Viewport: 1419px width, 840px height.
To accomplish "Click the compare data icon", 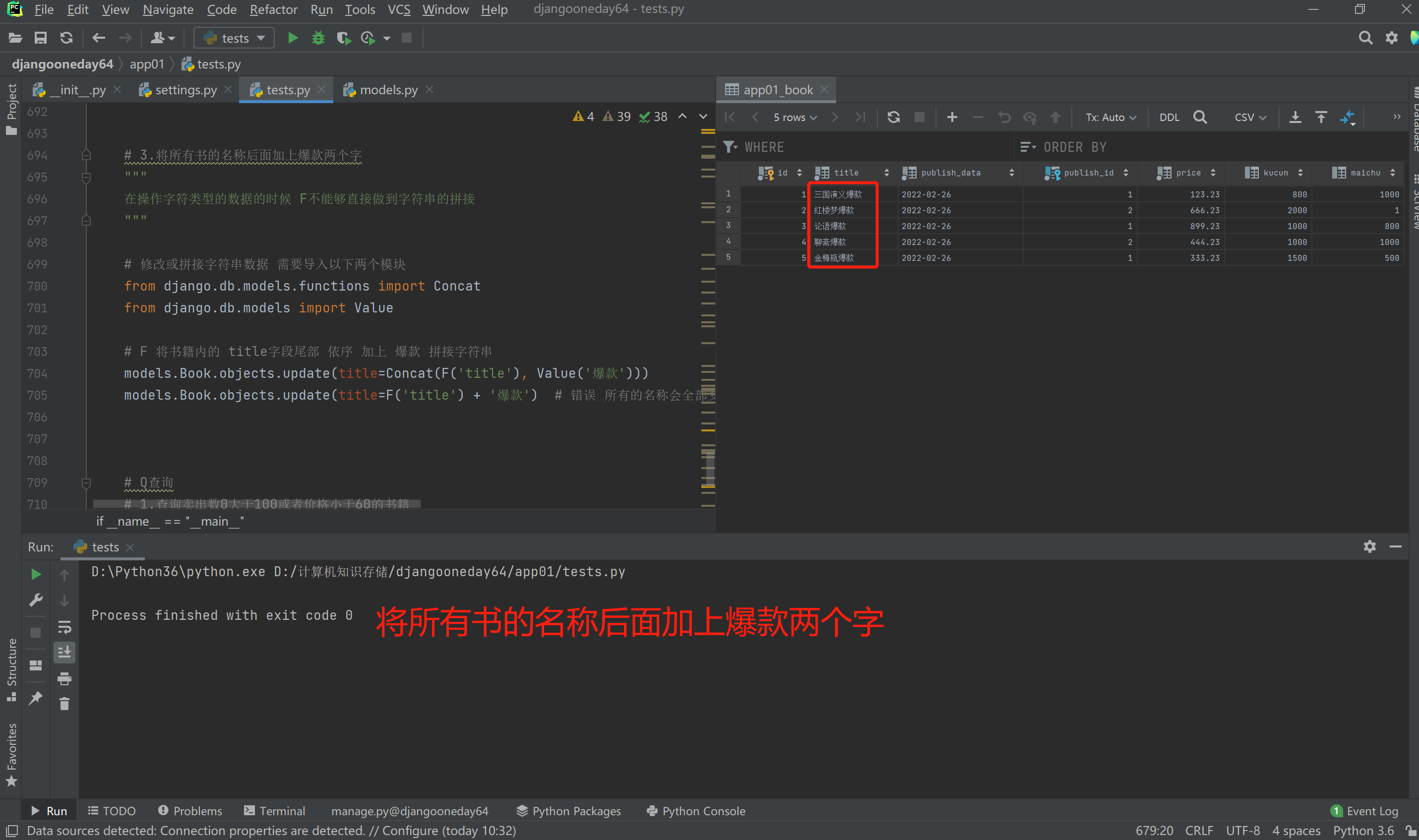I will [1348, 118].
